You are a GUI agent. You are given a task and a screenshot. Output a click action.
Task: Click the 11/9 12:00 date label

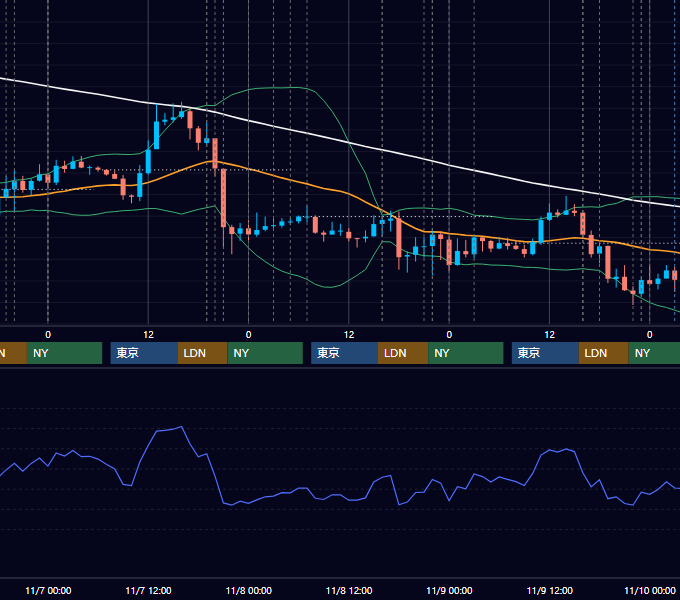click(549, 590)
